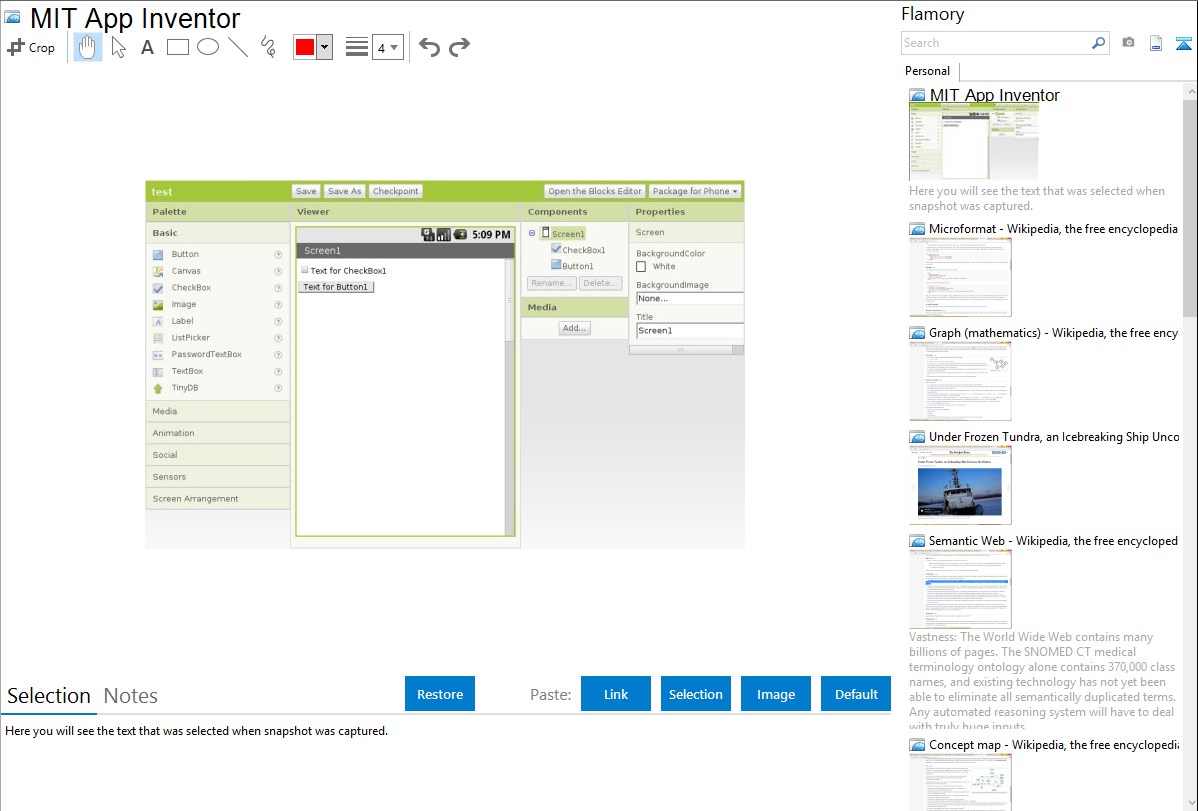This screenshot has width=1198, height=811.
Task: Click the Add button under Media
Action: [575, 328]
